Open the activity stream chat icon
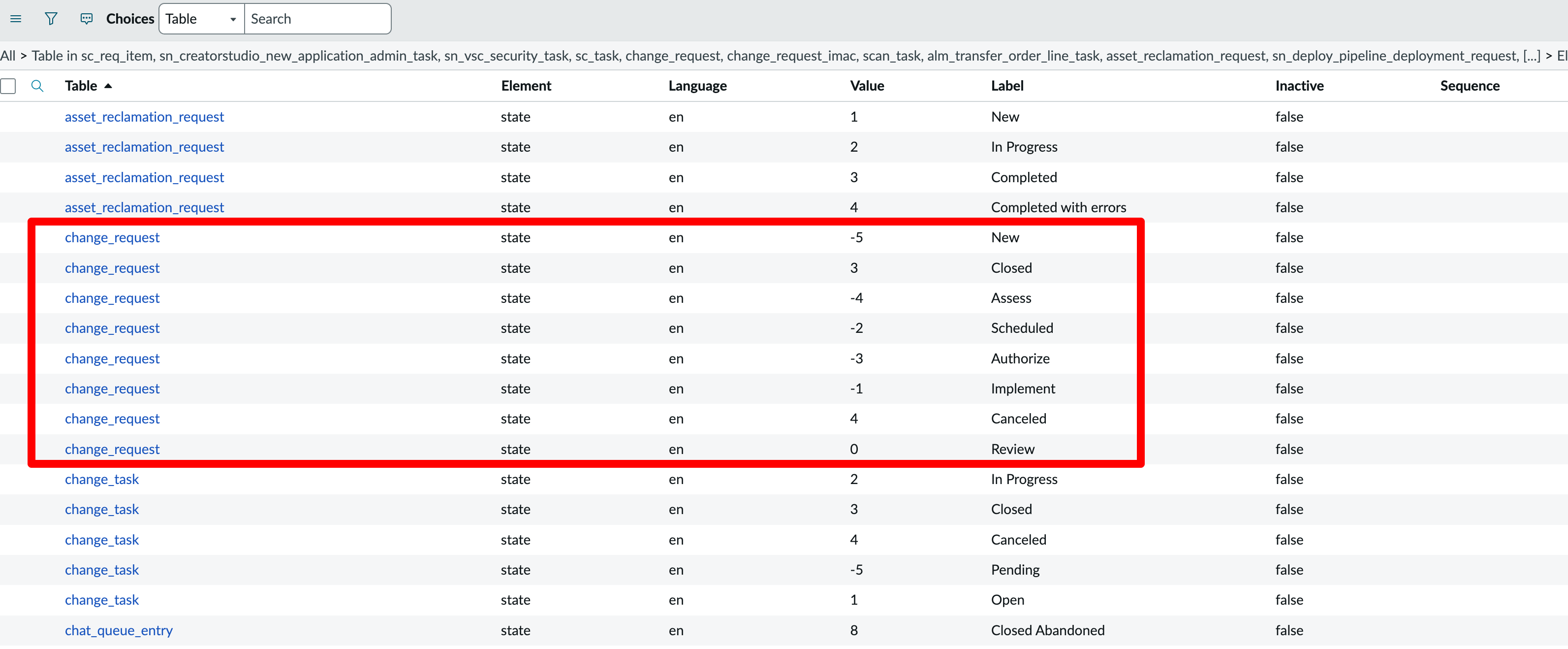 [x=87, y=19]
